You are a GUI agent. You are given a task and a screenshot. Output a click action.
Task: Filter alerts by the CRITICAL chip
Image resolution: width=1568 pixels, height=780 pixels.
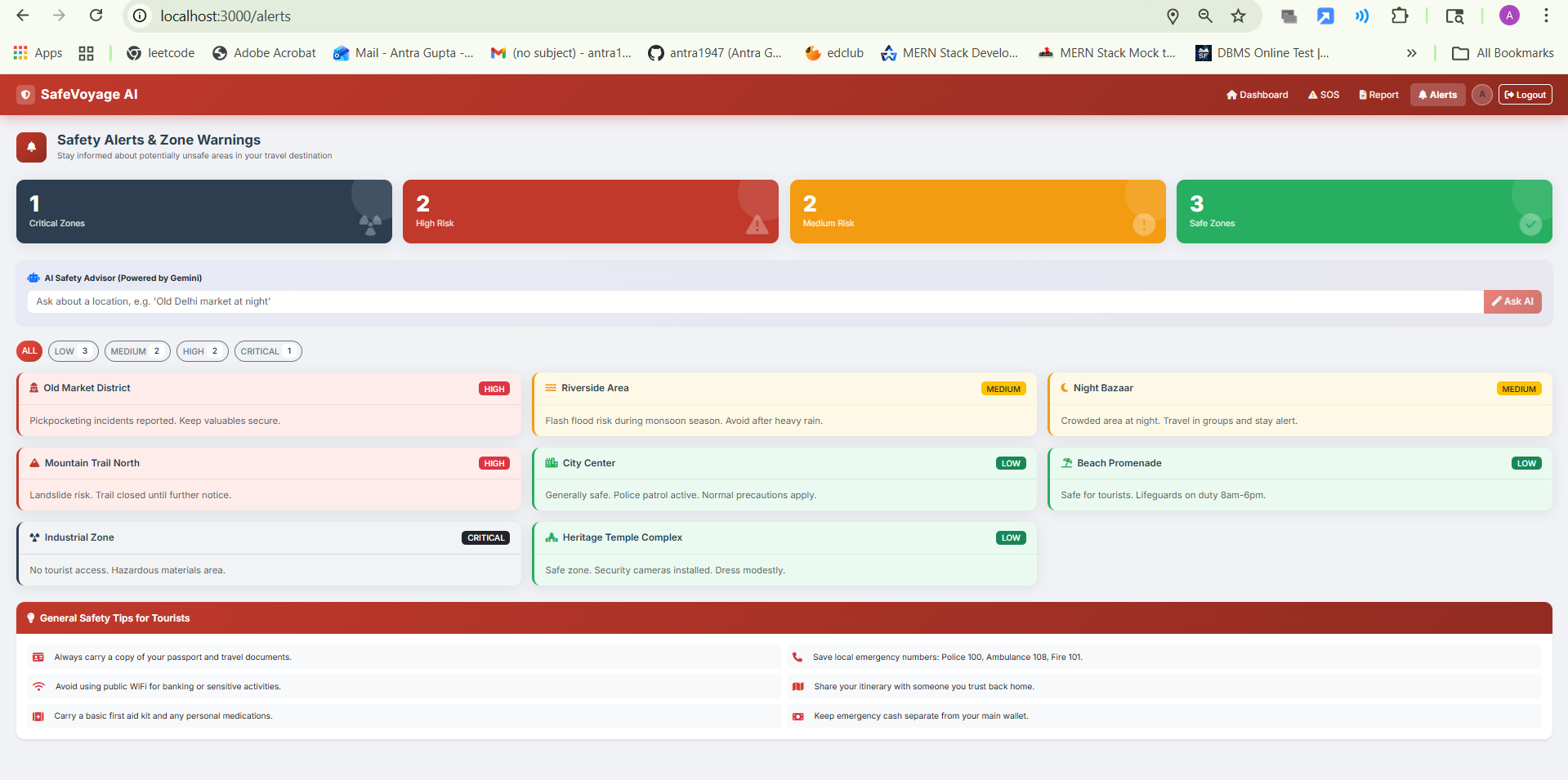pyautogui.click(x=268, y=351)
